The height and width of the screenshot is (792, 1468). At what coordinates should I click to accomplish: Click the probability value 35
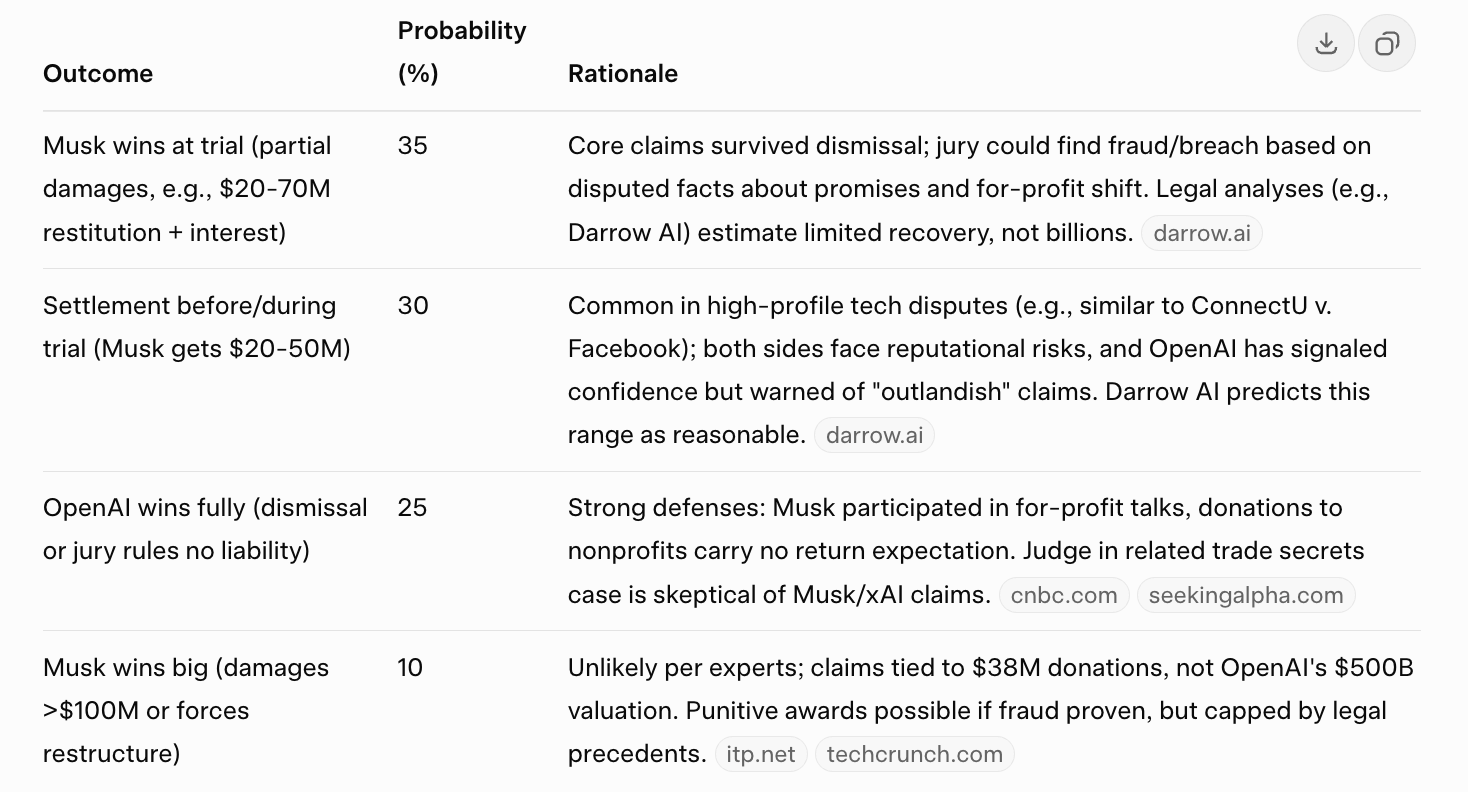(x=412, y=146)
